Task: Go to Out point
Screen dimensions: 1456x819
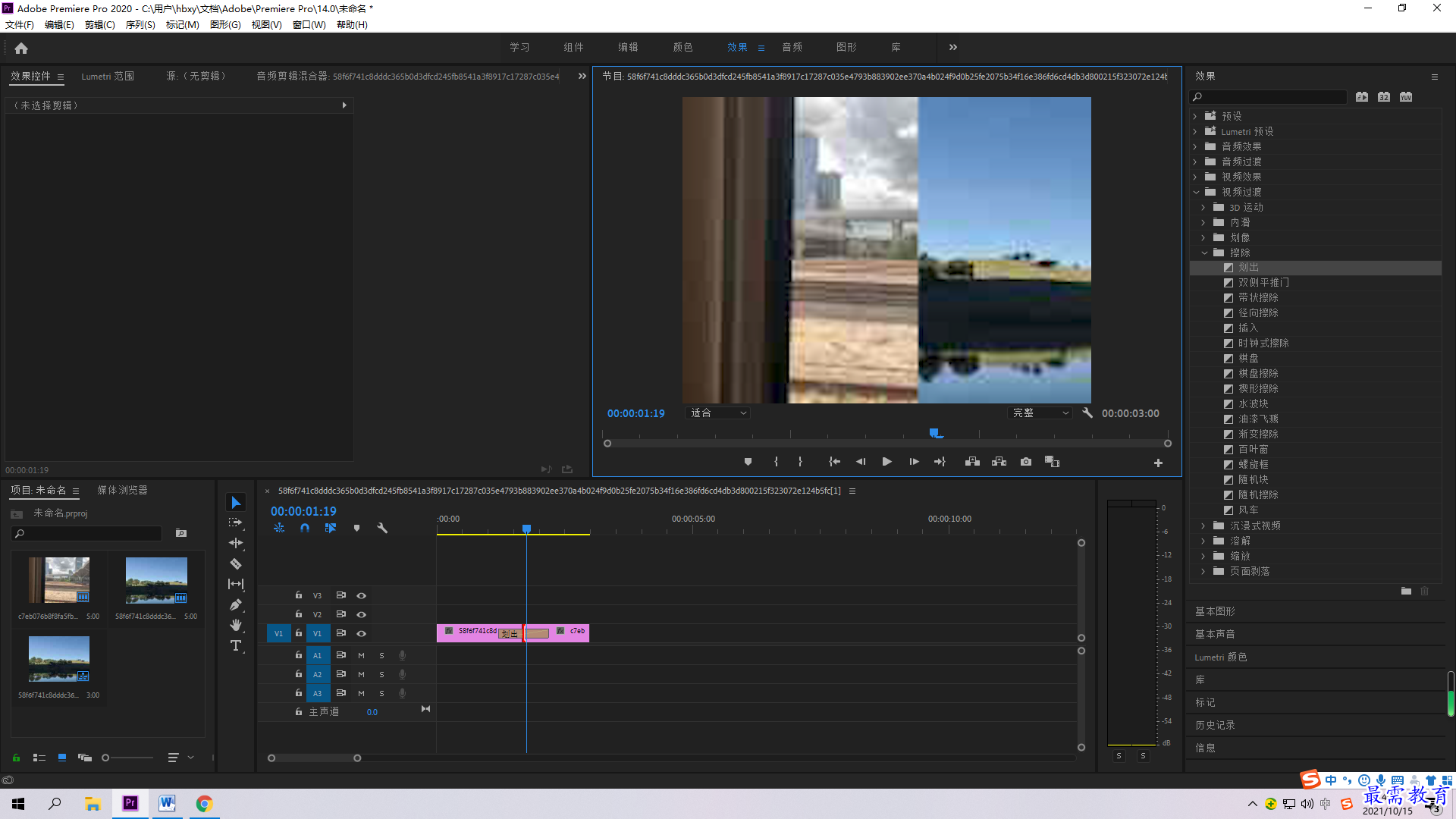Action: (x=940, y=462)
